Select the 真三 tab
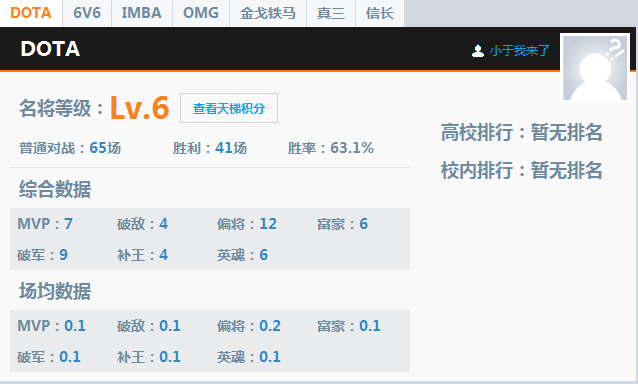The height and width of the screenshot is (384, 638). [331, 13]
